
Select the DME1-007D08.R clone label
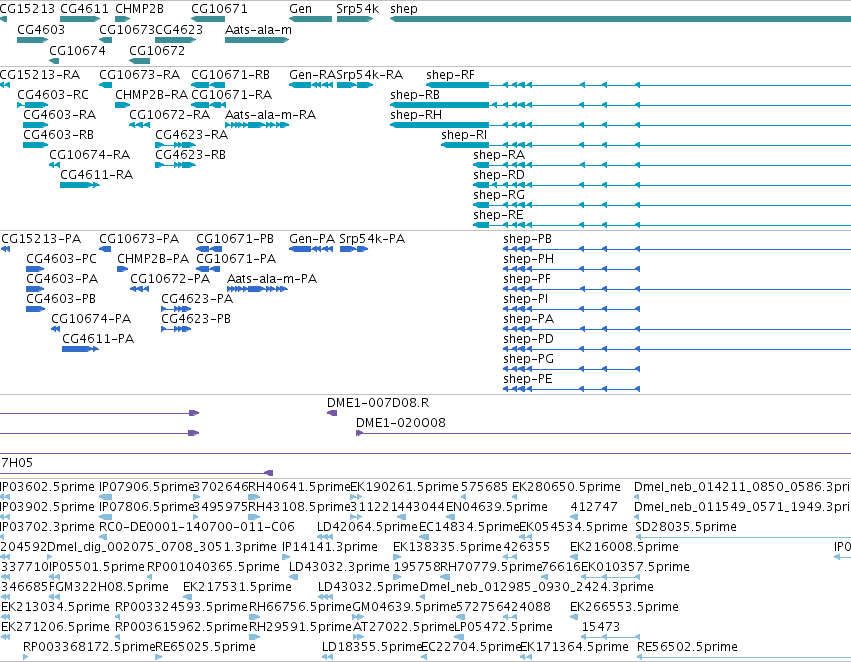(x=378, y=403)
